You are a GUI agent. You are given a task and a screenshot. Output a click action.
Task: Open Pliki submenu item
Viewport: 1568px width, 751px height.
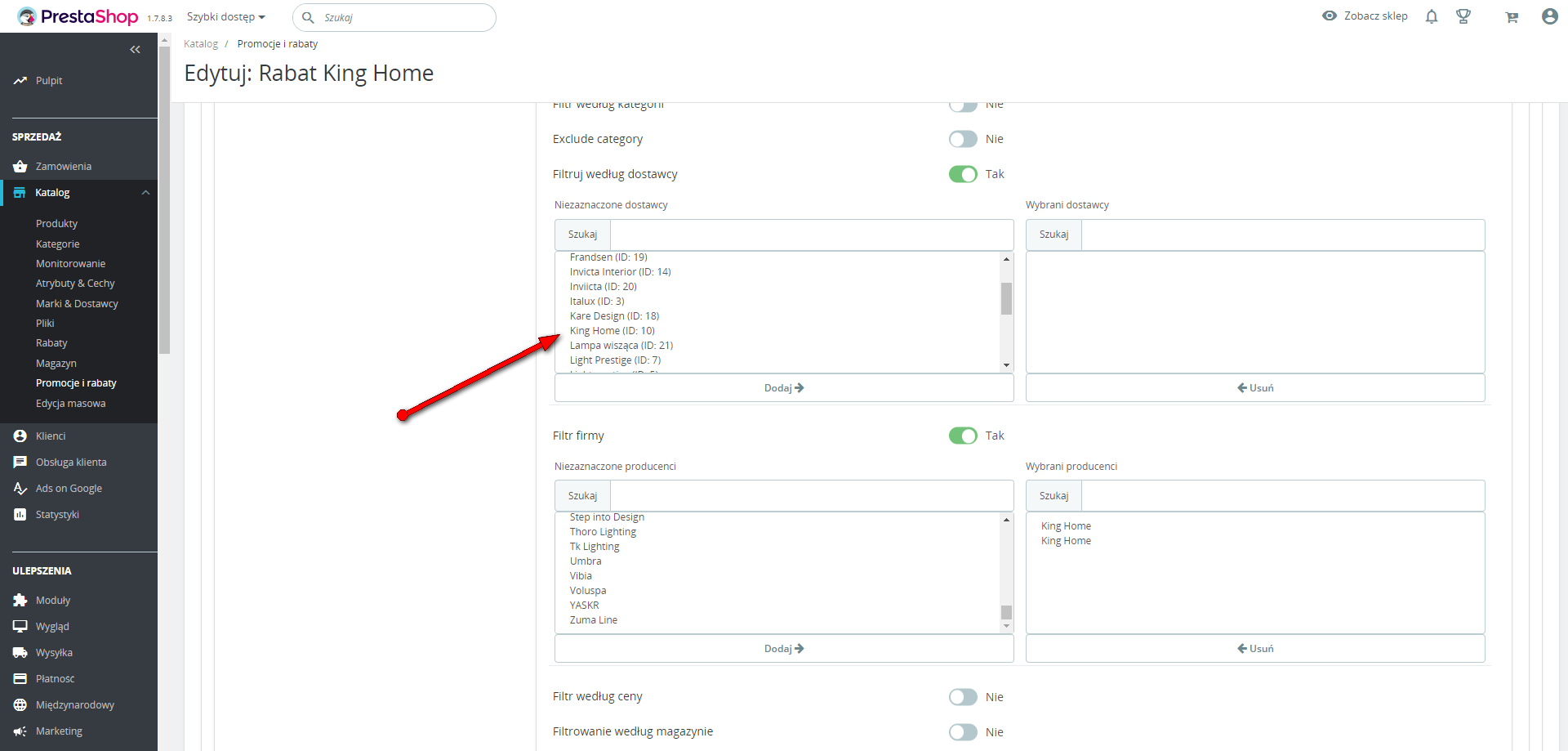coord(45,324)
